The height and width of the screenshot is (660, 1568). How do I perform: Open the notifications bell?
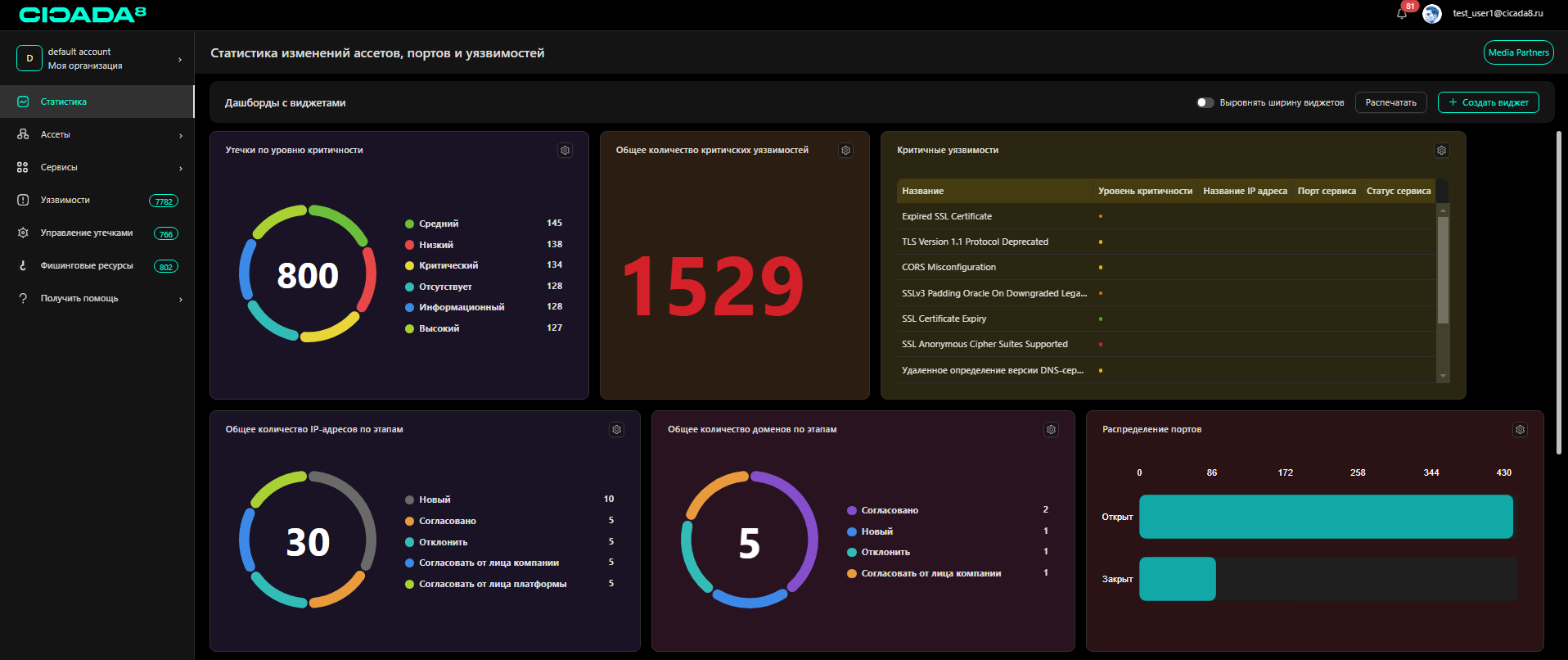tap(1402, 14)
